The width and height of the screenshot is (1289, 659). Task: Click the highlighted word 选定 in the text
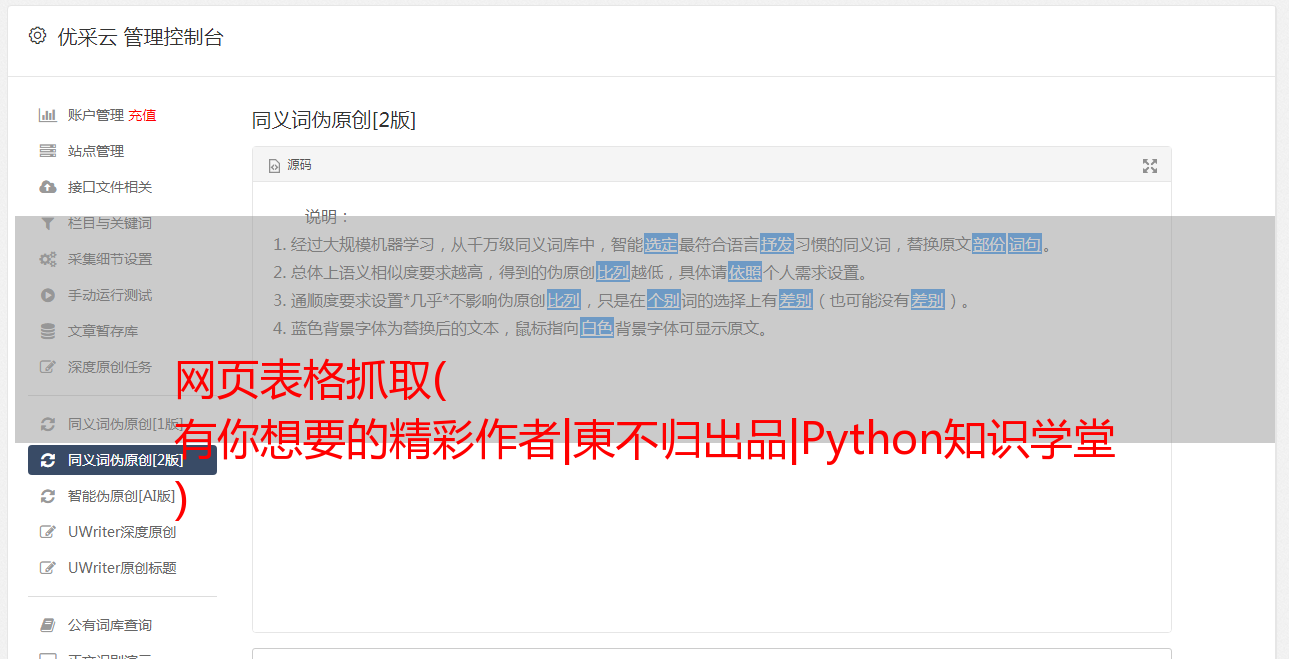click(661, 244)
